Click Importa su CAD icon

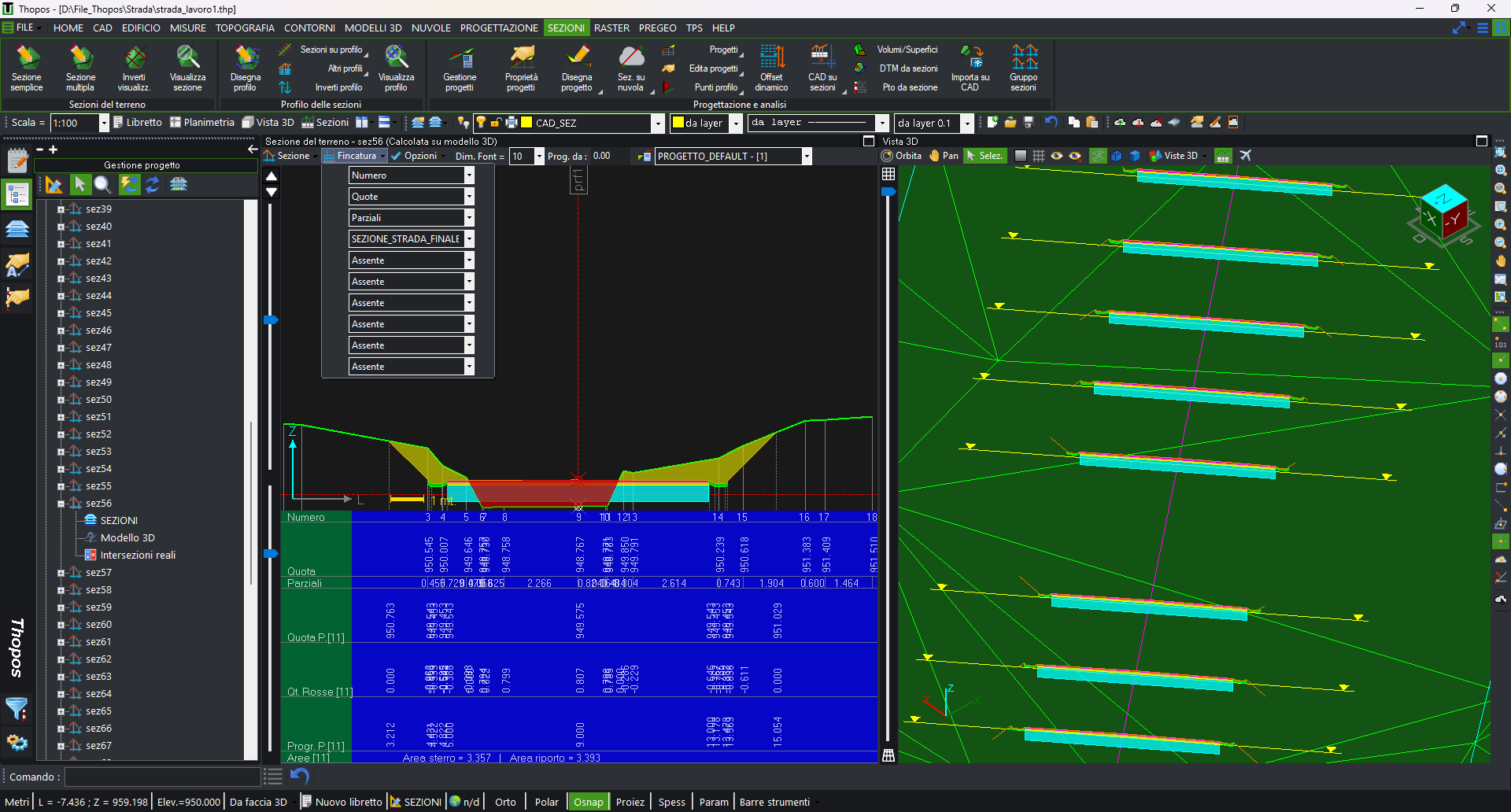pos(970,68)
